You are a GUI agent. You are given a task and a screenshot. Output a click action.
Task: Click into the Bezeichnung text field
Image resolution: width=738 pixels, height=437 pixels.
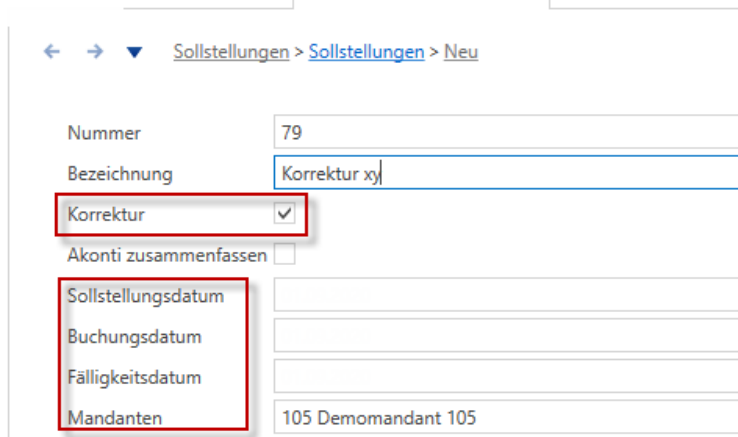[x=506, y=173]
